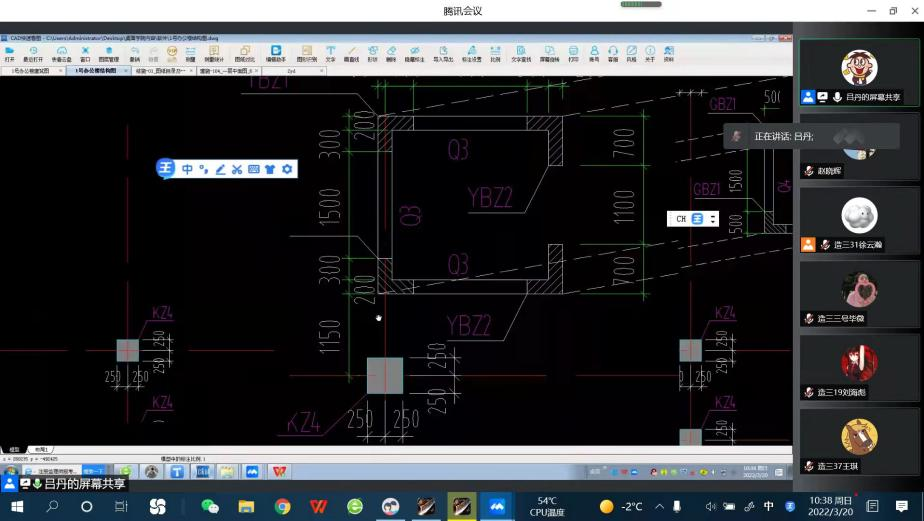Open the 资料 resources icon
The height and width of the screenshot is (521, 924).
click(669, 54)
